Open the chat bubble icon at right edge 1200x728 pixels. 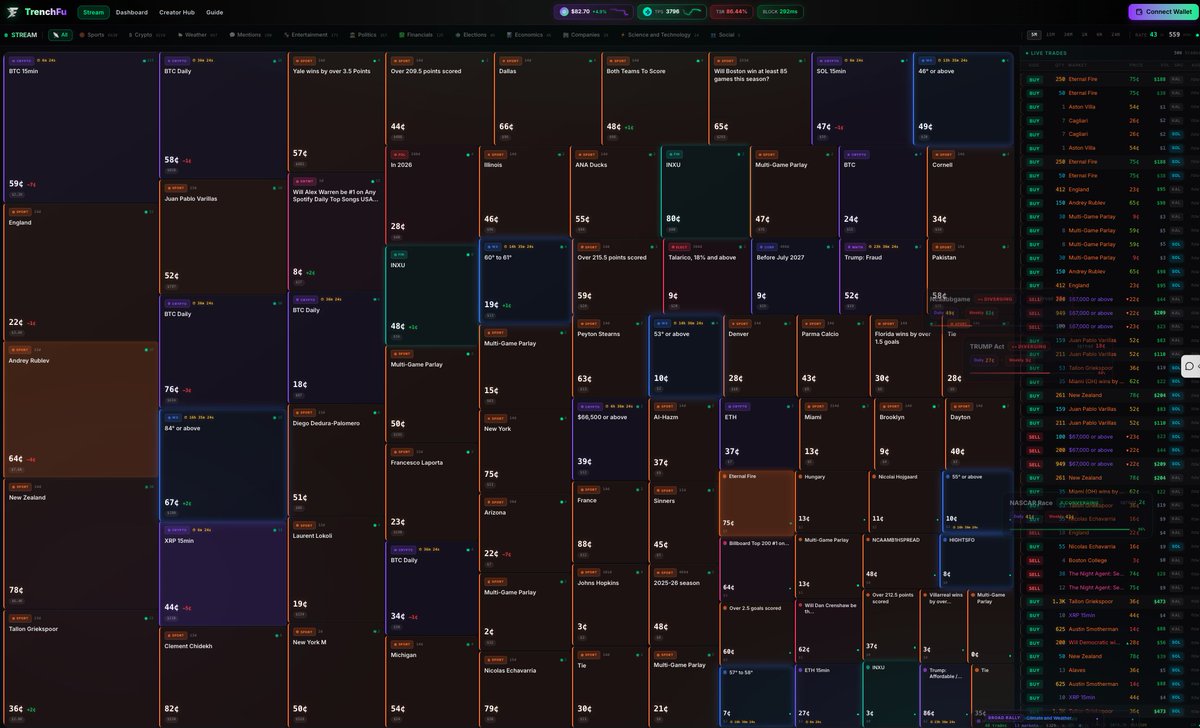[x=1190, y=366]
